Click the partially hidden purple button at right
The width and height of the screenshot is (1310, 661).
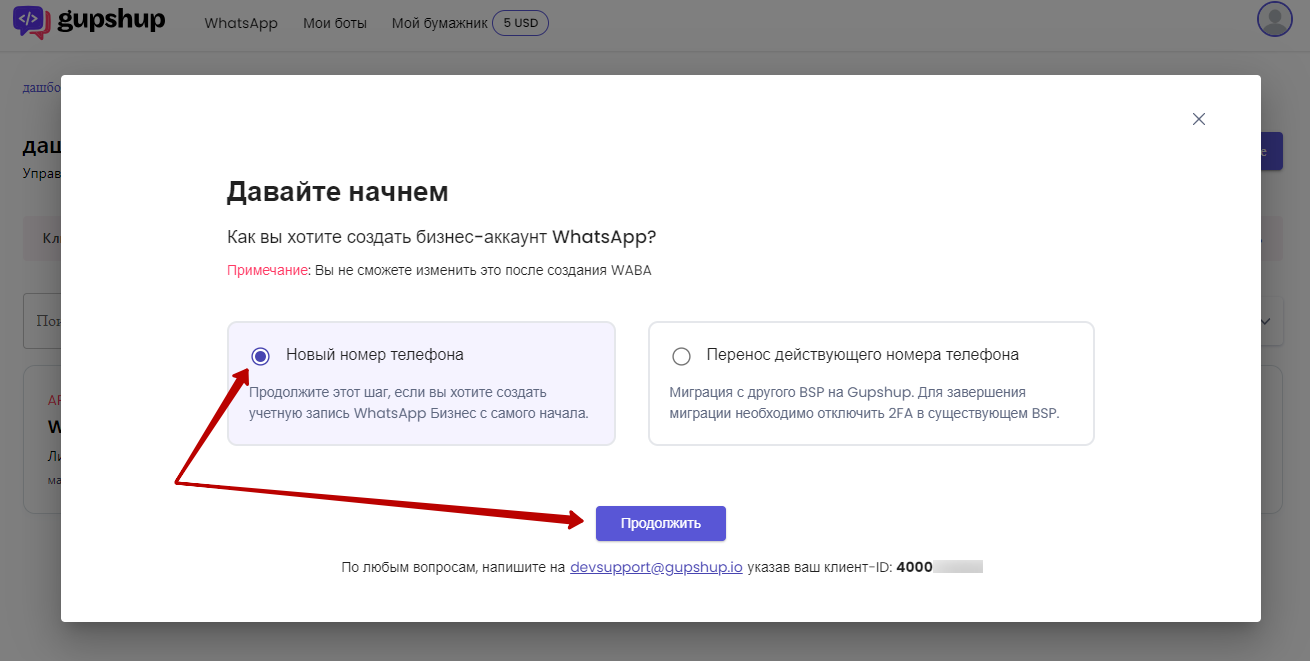[x=1272, y=151]
